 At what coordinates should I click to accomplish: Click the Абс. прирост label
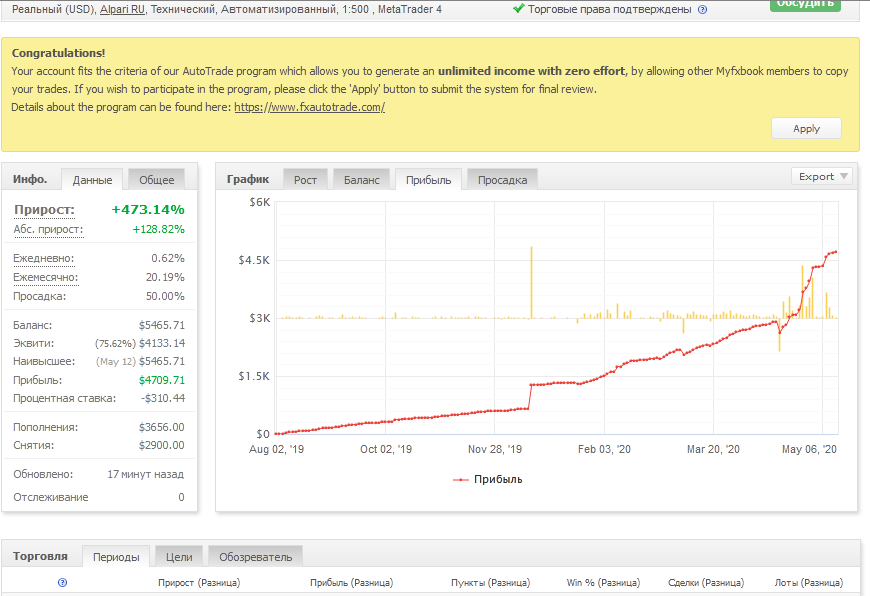48,229
